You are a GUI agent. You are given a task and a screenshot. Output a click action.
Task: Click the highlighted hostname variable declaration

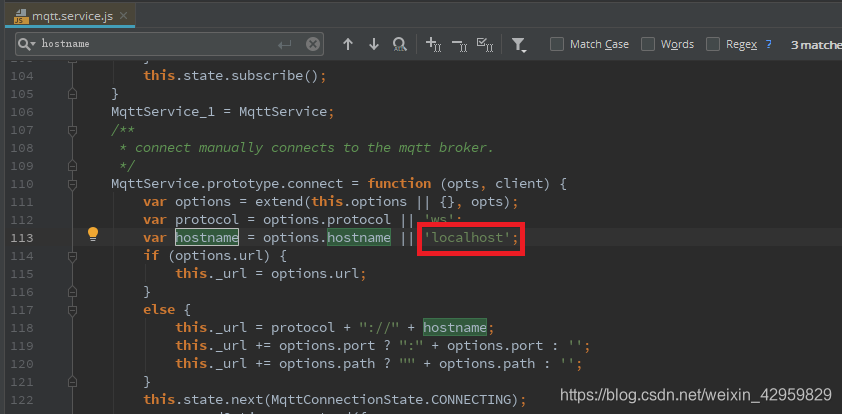tap(207, 237)
